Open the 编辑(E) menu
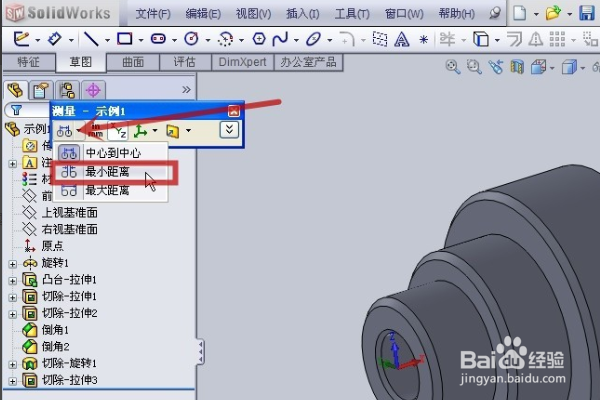The image size is (600, 400). tap(203, 14)
